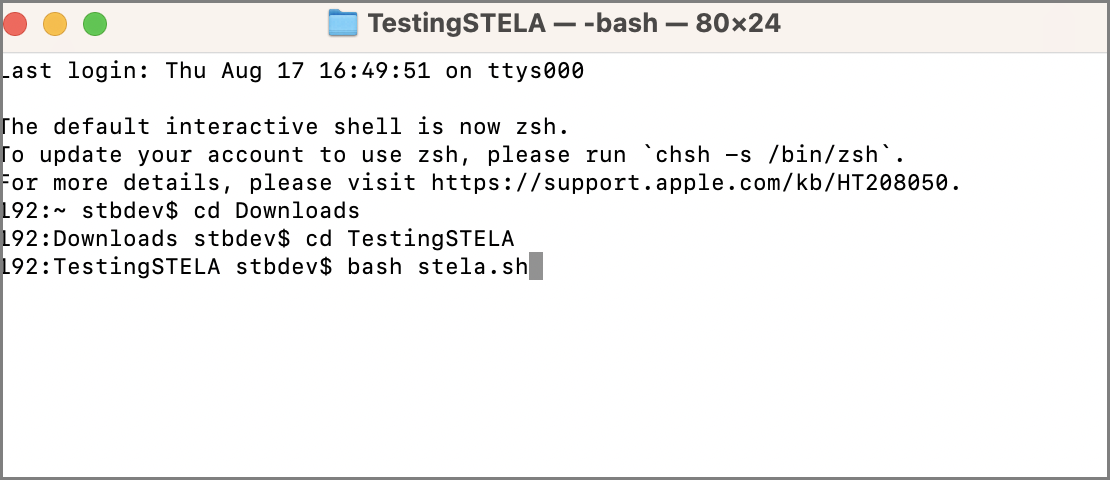This screenshot has width=1110, height=480.
Task: Click the window title "TestingSTELA — -bash — 80×24"
Action: [x=574, y=23]
